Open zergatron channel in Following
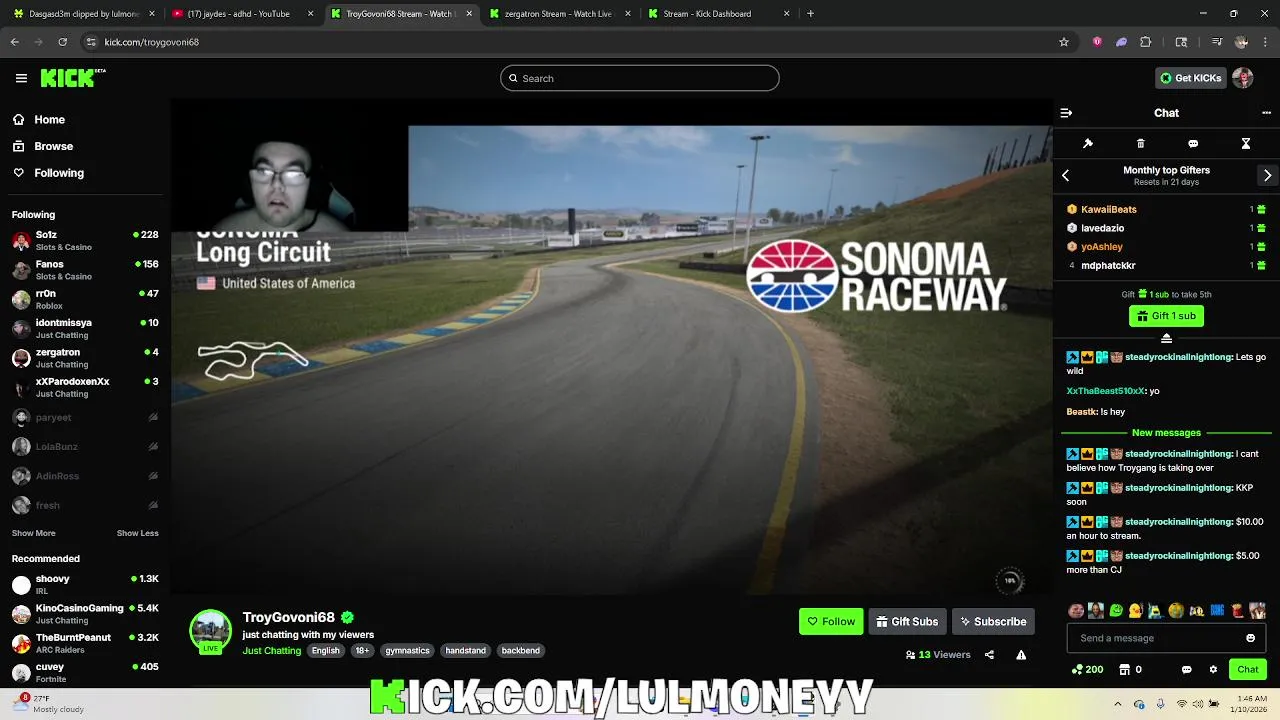Viewport: 1280px width, 720px height. 85,358
